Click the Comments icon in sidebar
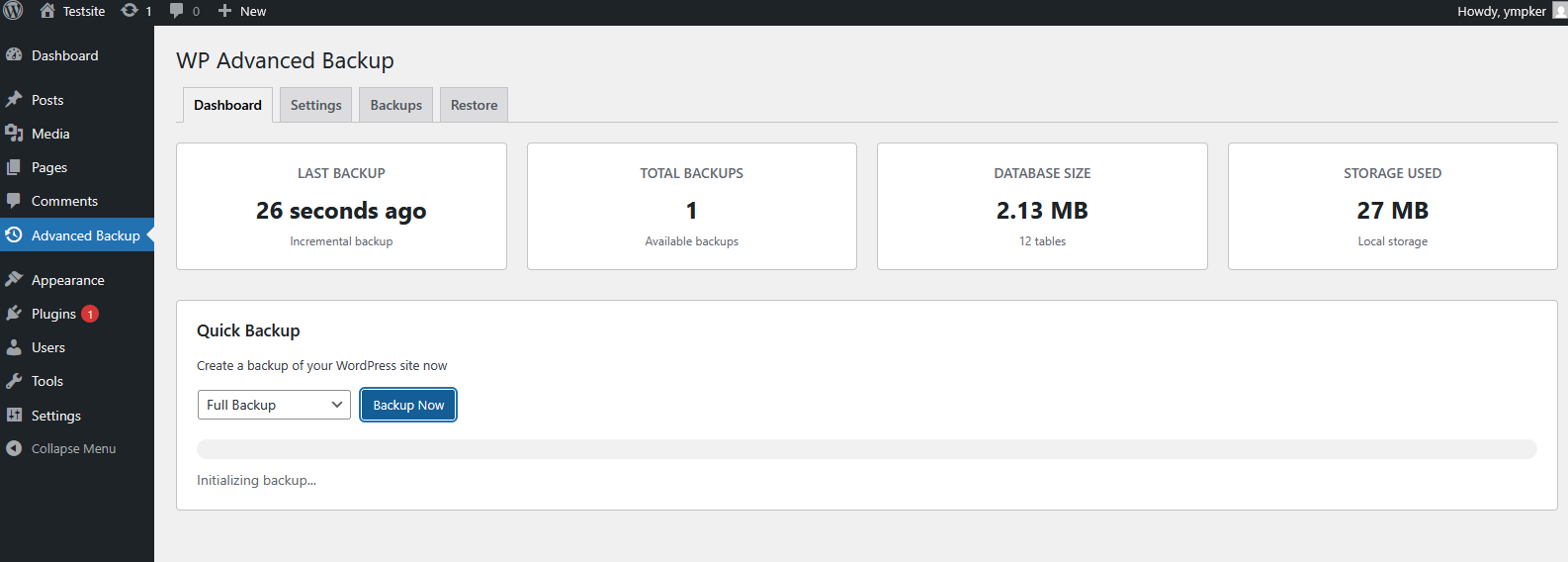The height and width of the screenshot is (562, 1568). [14, 201]
